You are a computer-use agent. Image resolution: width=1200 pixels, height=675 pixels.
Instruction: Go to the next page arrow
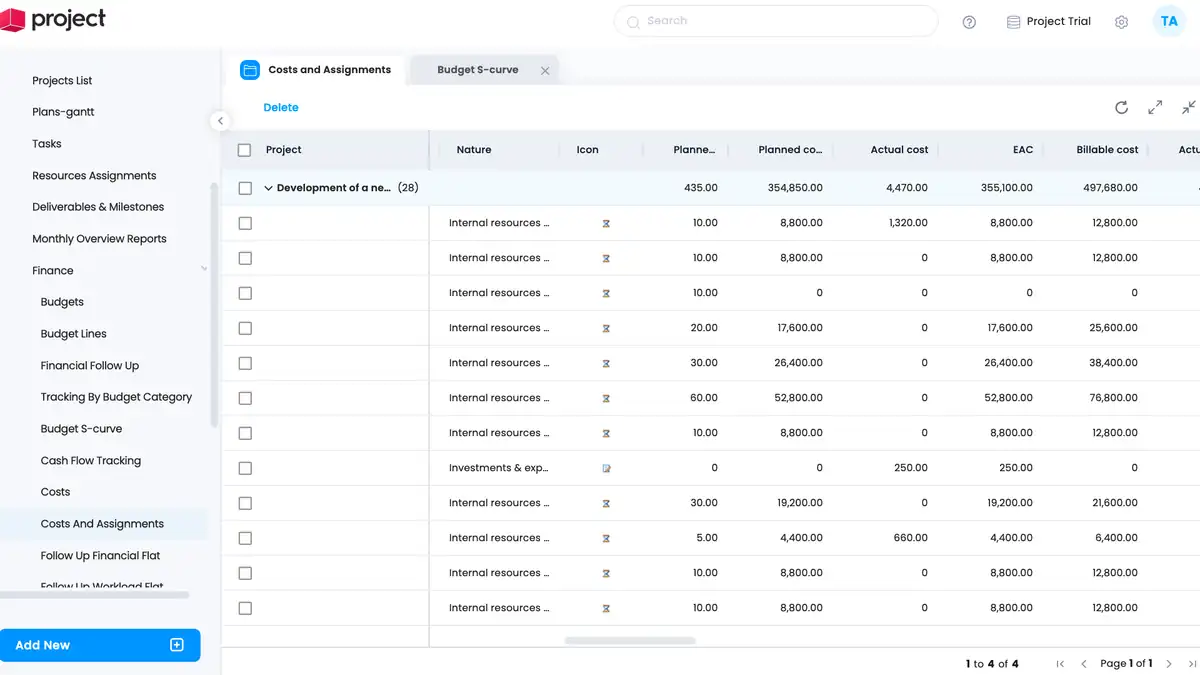(1169, 664)
